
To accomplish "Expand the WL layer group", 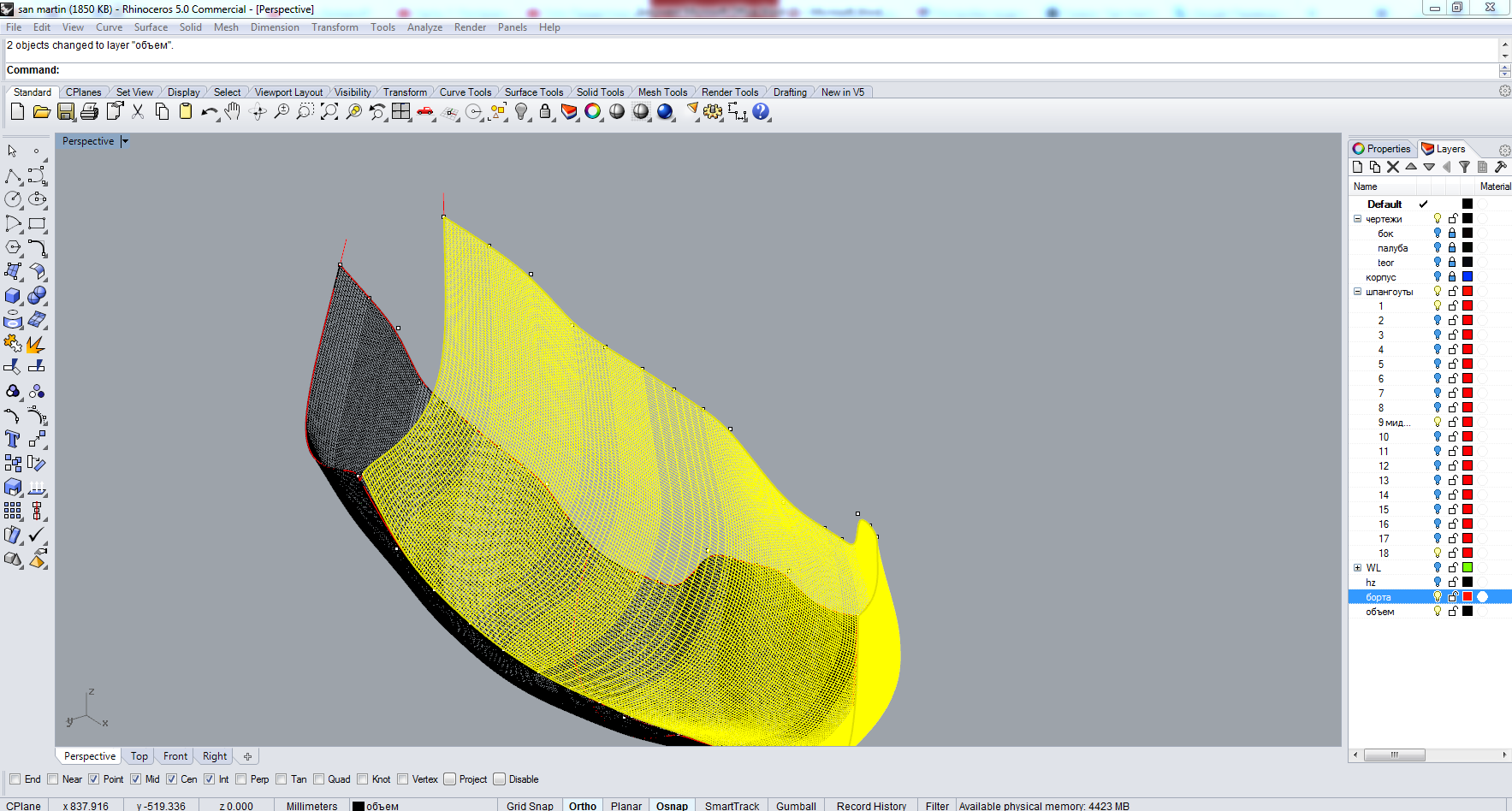I will 1357,568.
